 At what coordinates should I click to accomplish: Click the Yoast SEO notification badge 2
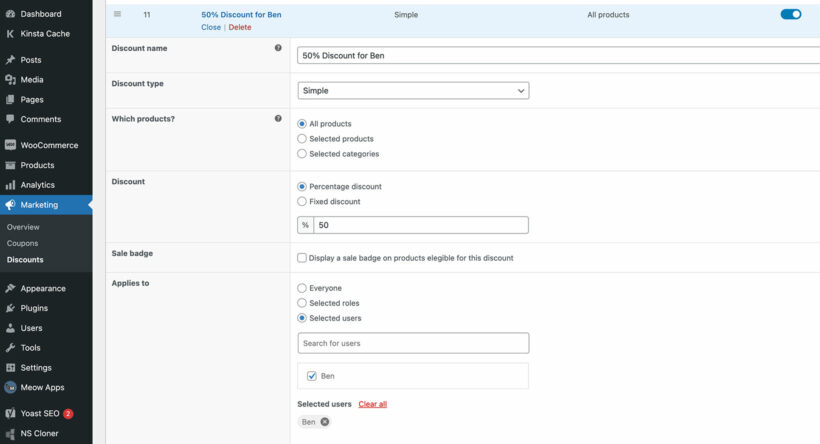point(68,414)
